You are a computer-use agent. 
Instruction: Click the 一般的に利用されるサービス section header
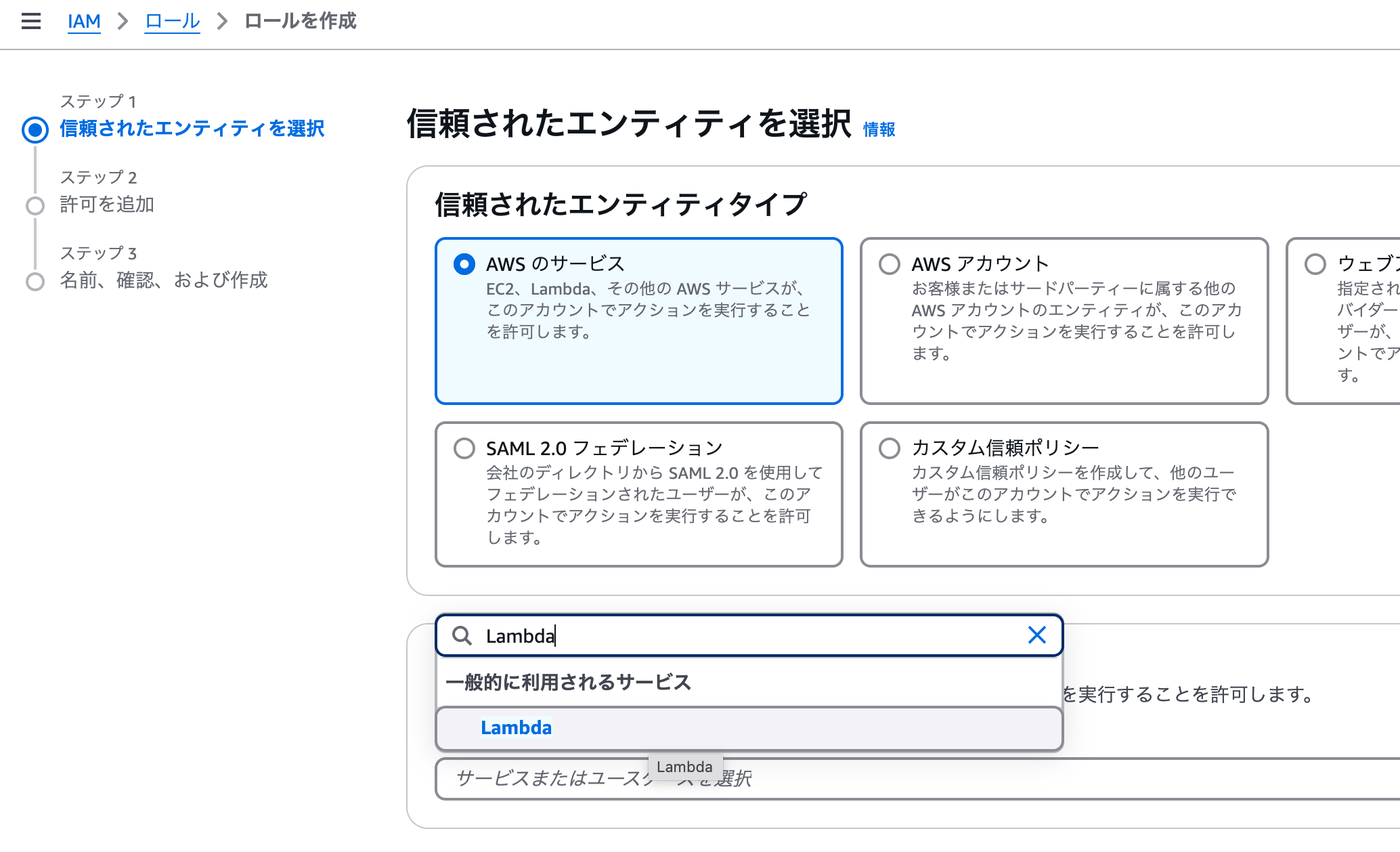coord(569,683)
